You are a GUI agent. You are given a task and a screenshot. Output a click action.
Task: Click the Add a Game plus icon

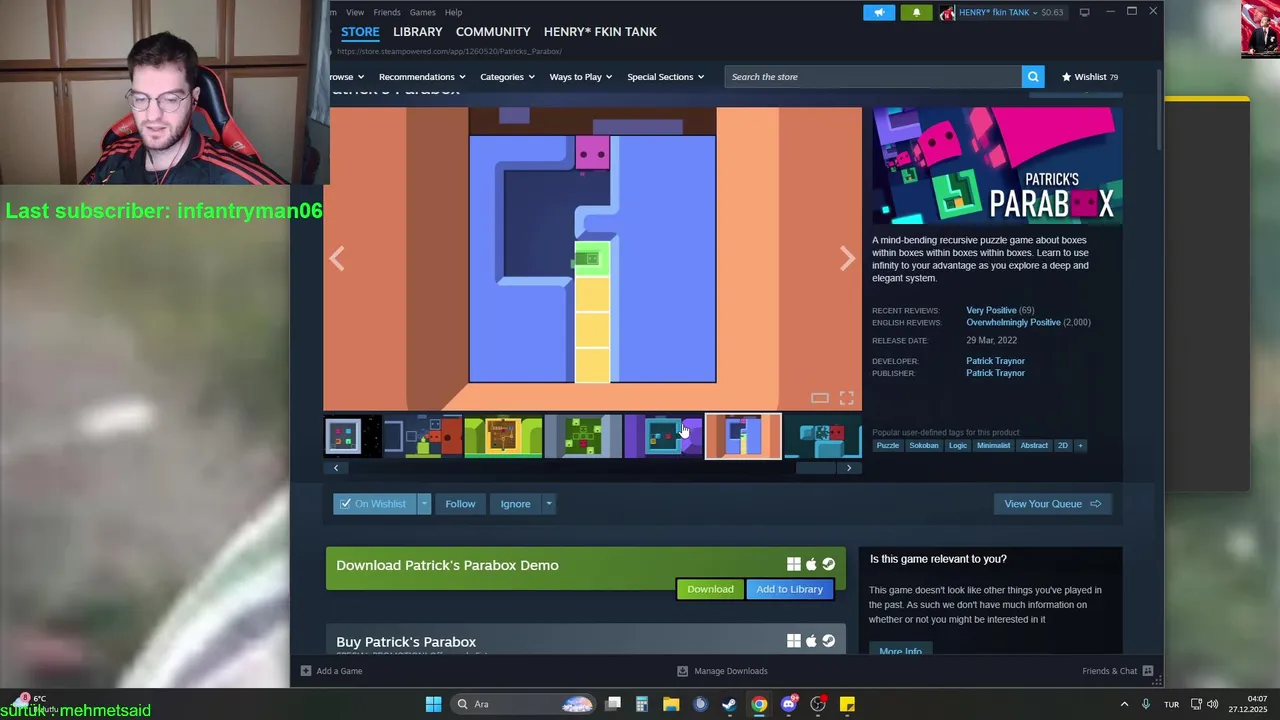[x=306, y=671]
